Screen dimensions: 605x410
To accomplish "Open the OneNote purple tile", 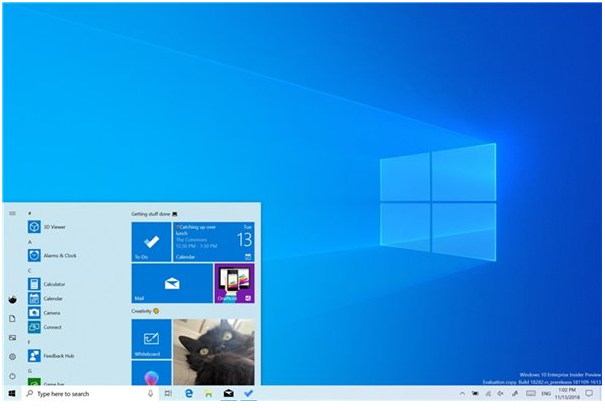I will (234, 283).
